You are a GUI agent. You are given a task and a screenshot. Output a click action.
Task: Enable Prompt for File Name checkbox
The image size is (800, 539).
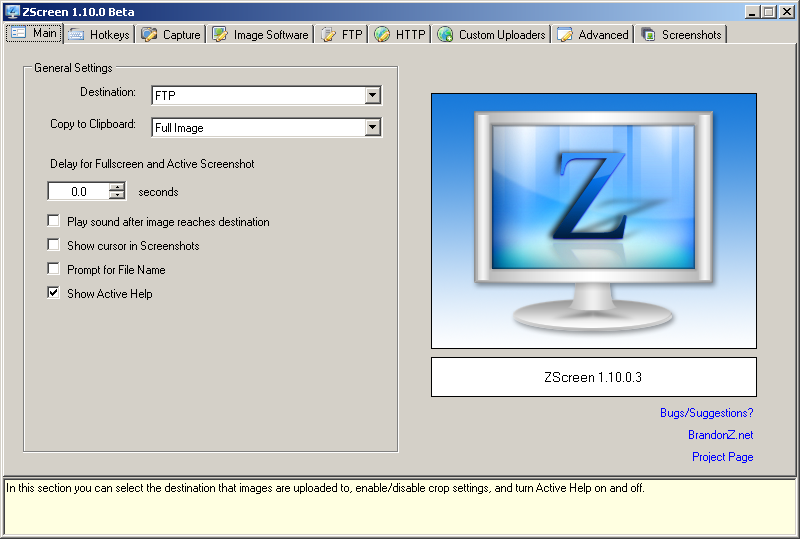(x=54, y=268)
